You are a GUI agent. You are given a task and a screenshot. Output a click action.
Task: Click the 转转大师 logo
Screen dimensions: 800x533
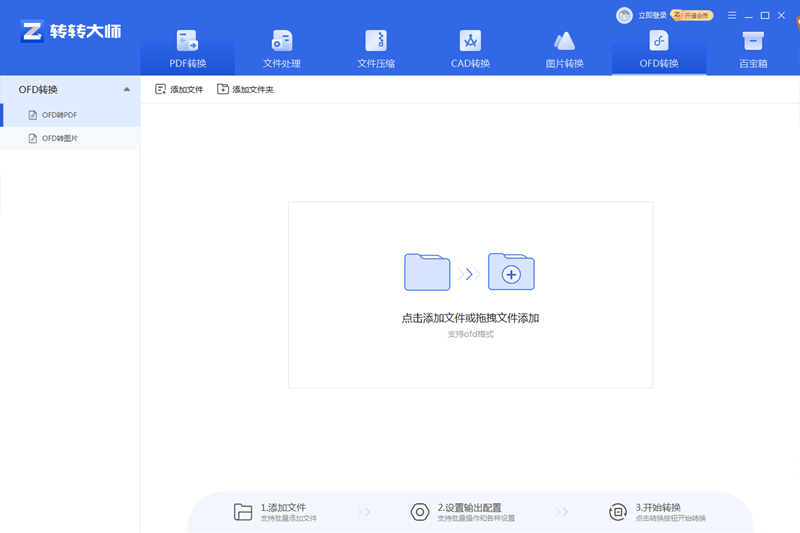pos(70,31)
